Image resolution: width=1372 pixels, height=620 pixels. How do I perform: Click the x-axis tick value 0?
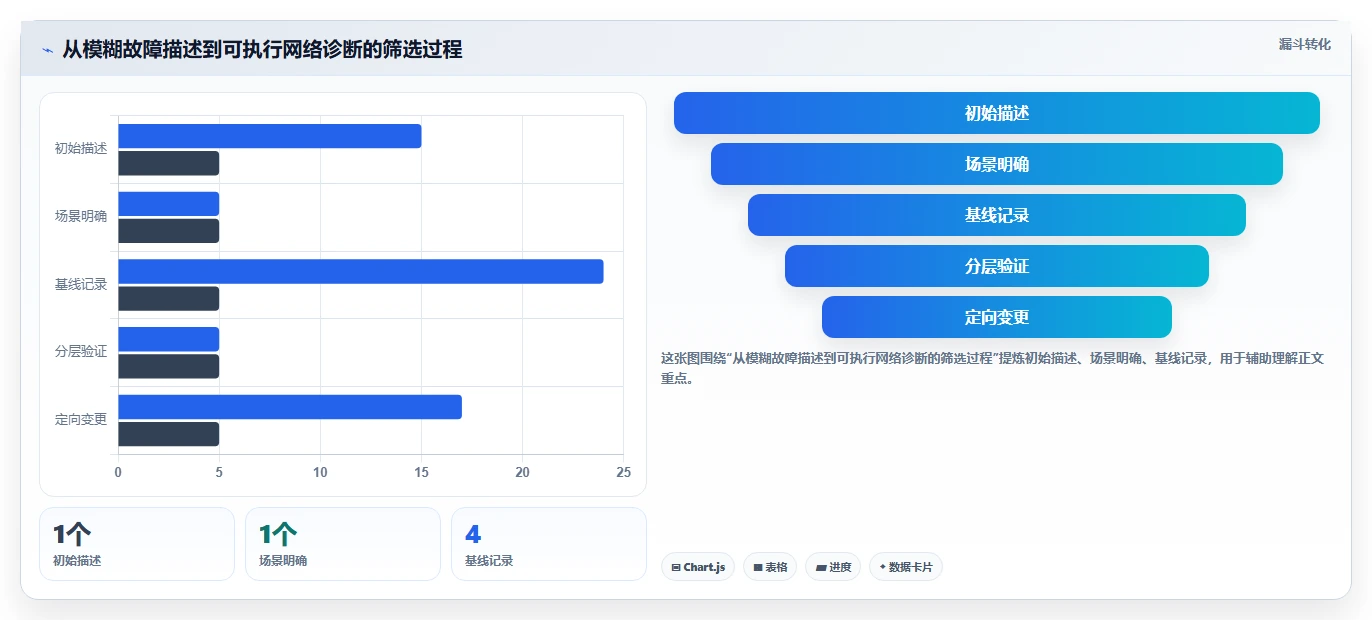tap(118, 472)
